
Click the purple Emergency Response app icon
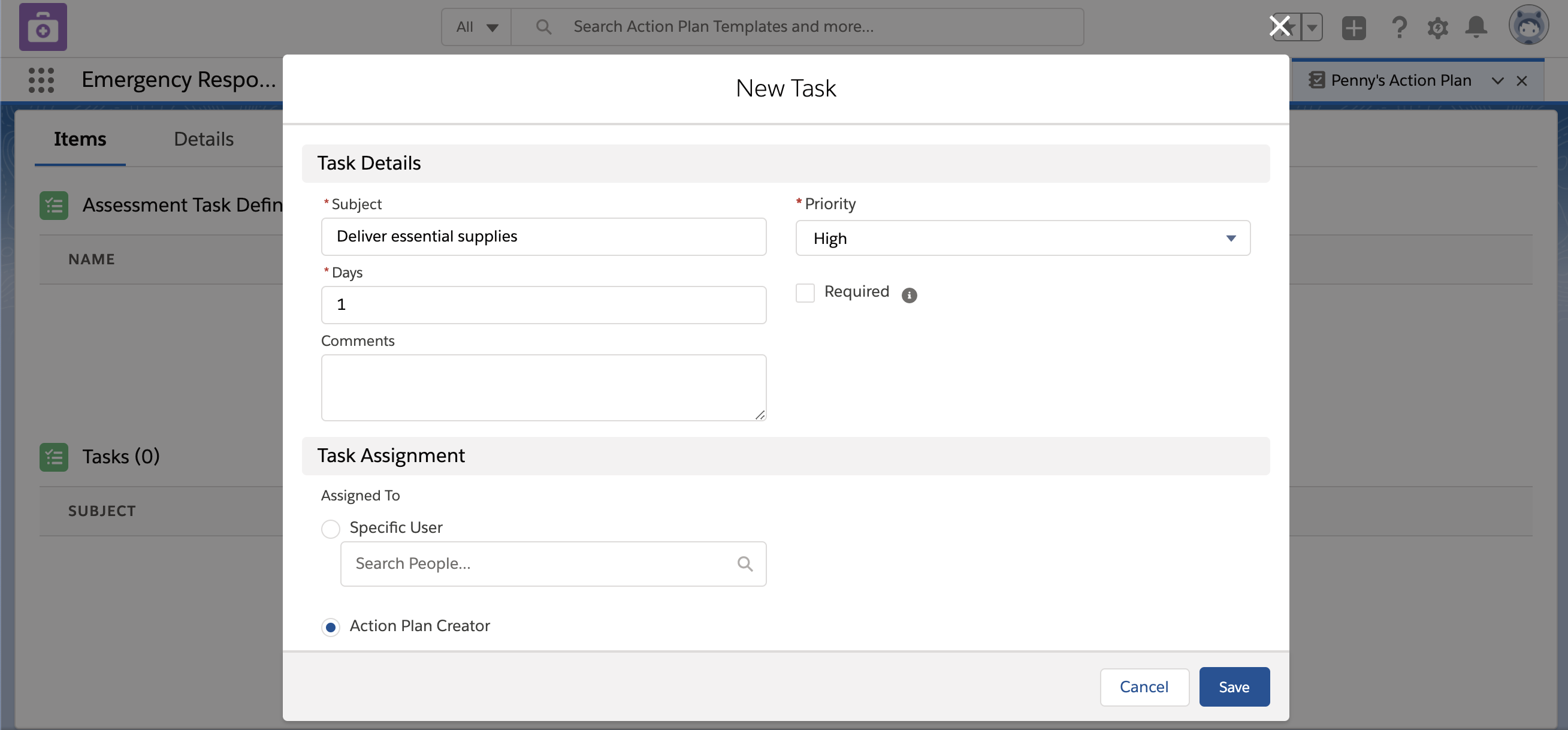(43, 27)
